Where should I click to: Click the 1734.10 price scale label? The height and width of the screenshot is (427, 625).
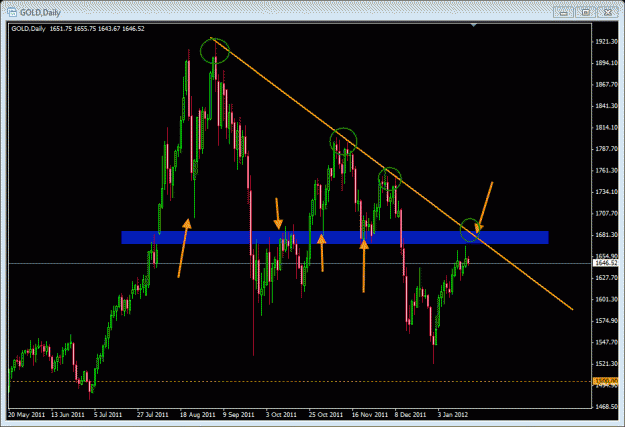pos(606,192)
